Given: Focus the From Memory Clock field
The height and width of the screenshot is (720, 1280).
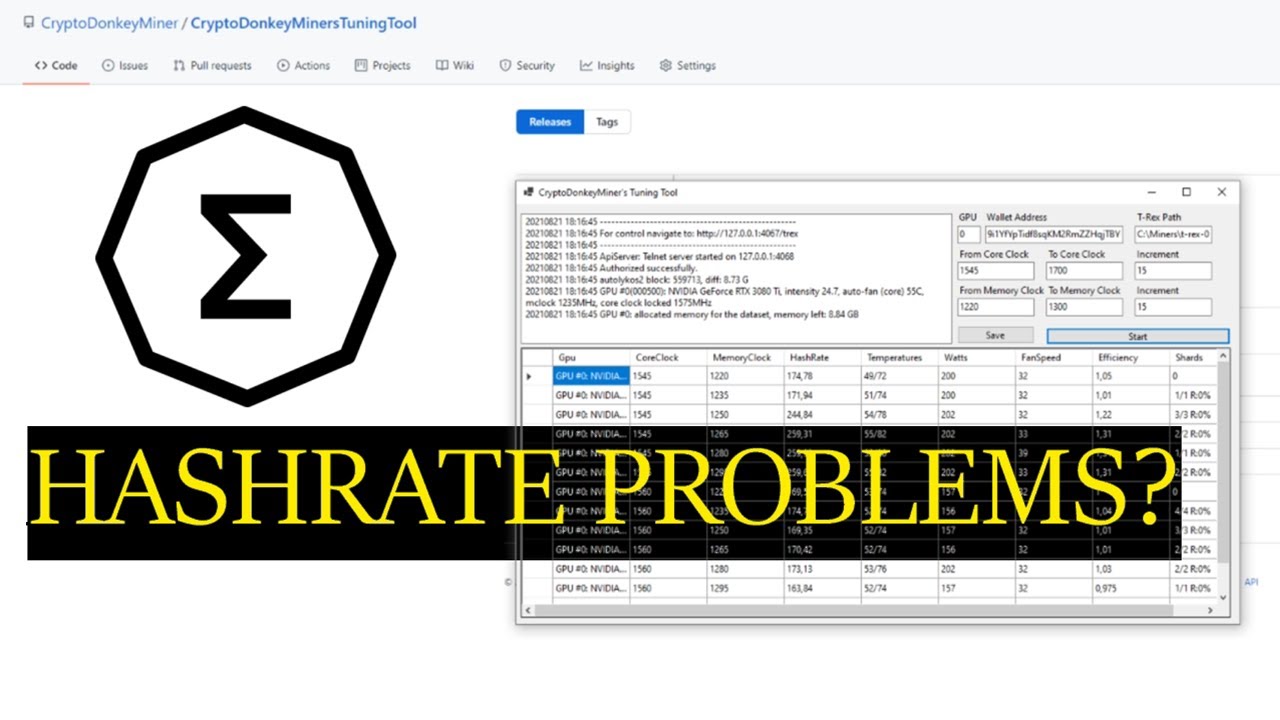Looking at the screenshot, I should (x=997, y=307).
